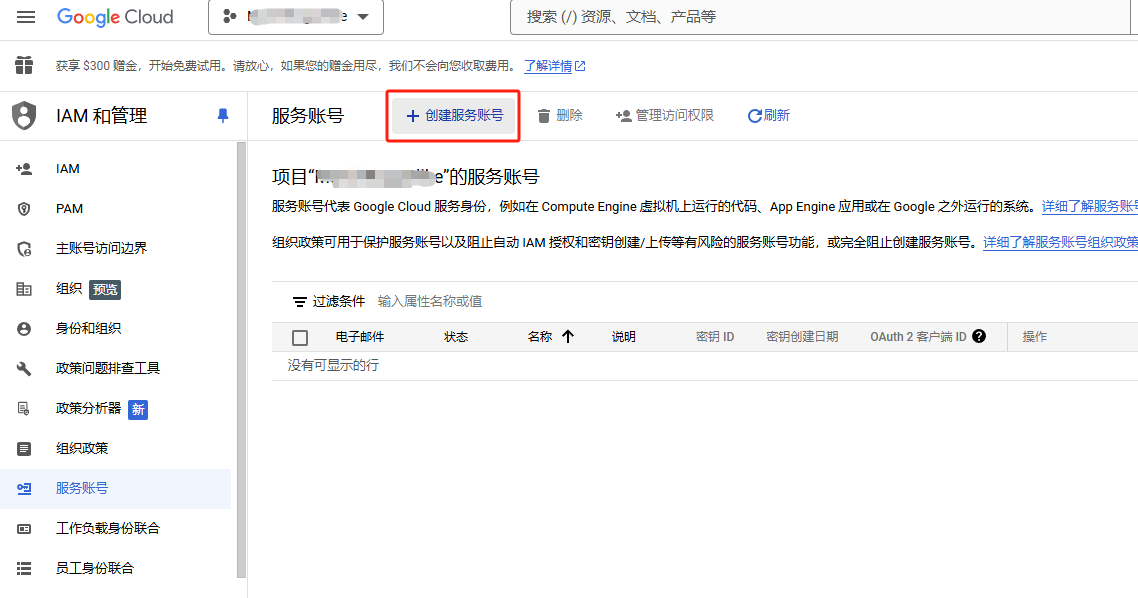The image size is (1138, 598).
Task: Open the project selector dropdown
Action: [x=295, y=17]
